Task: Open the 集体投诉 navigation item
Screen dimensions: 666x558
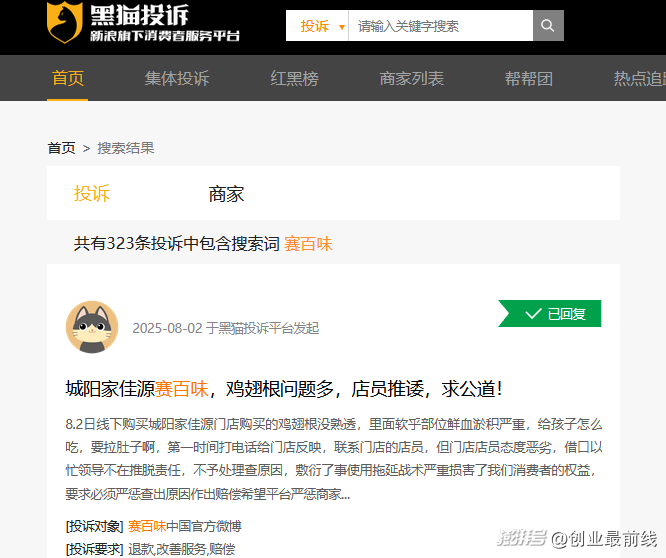Action: pyautogui.click(x=177, y=78)
